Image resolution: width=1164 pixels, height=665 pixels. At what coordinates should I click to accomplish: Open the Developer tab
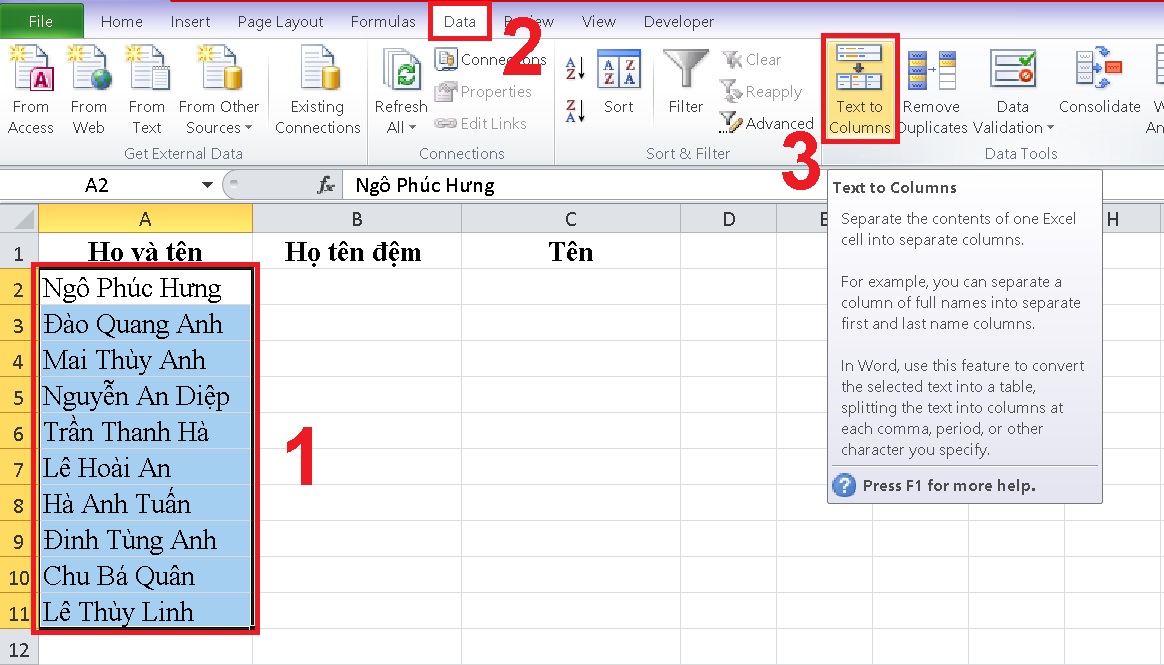click(x=679, y=22)
